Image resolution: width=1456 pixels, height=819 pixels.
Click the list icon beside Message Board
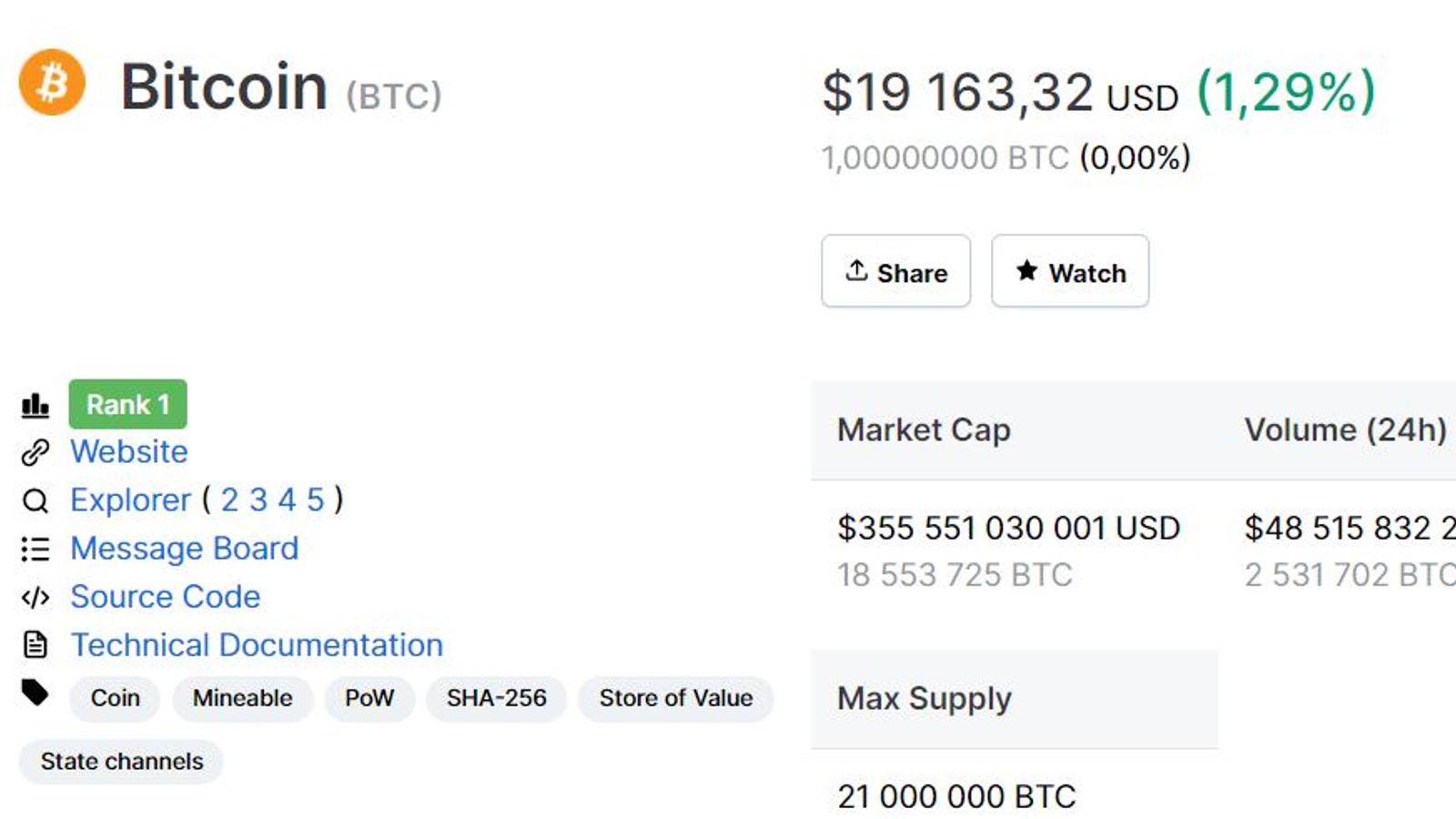pos(35,549)
